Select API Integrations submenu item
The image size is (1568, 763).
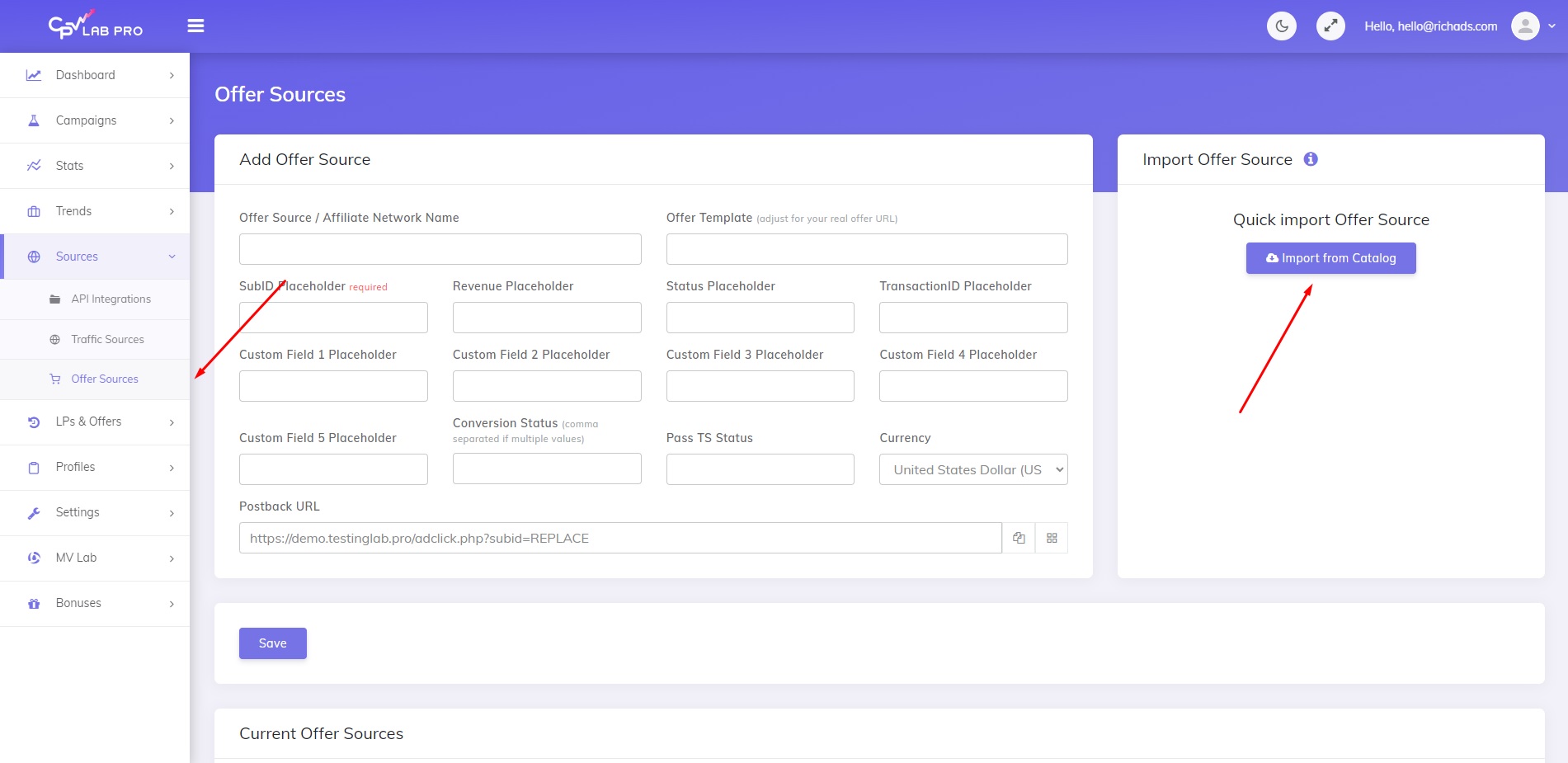click(95, 299)
